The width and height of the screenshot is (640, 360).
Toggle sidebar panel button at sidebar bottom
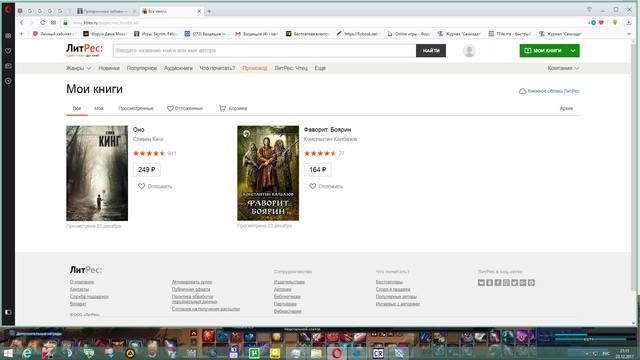pyautogui.click(x=8, y=312)
